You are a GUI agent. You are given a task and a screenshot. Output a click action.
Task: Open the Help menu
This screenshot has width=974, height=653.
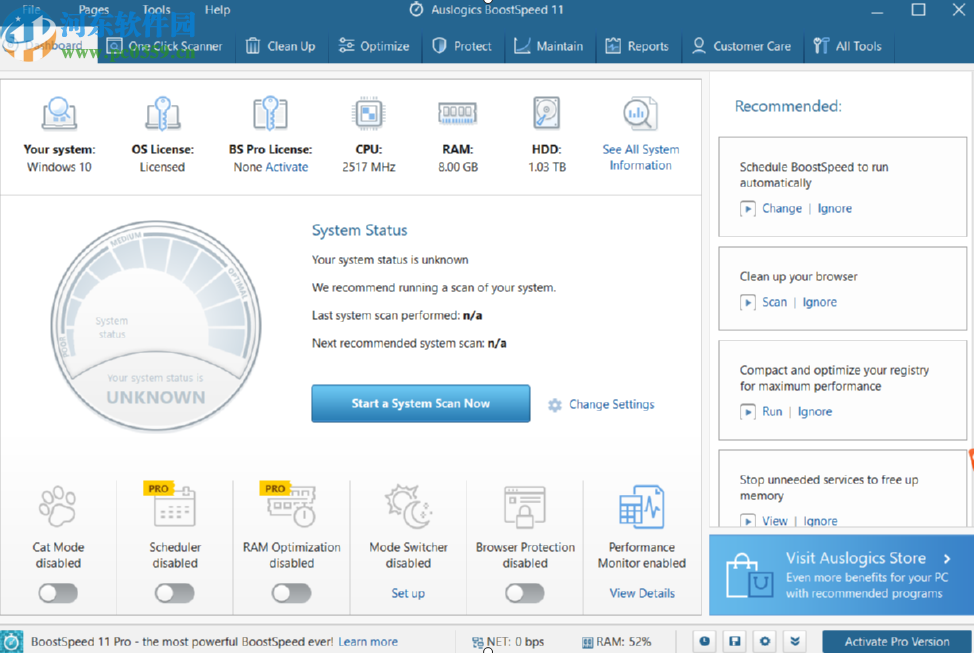point(217,10)
